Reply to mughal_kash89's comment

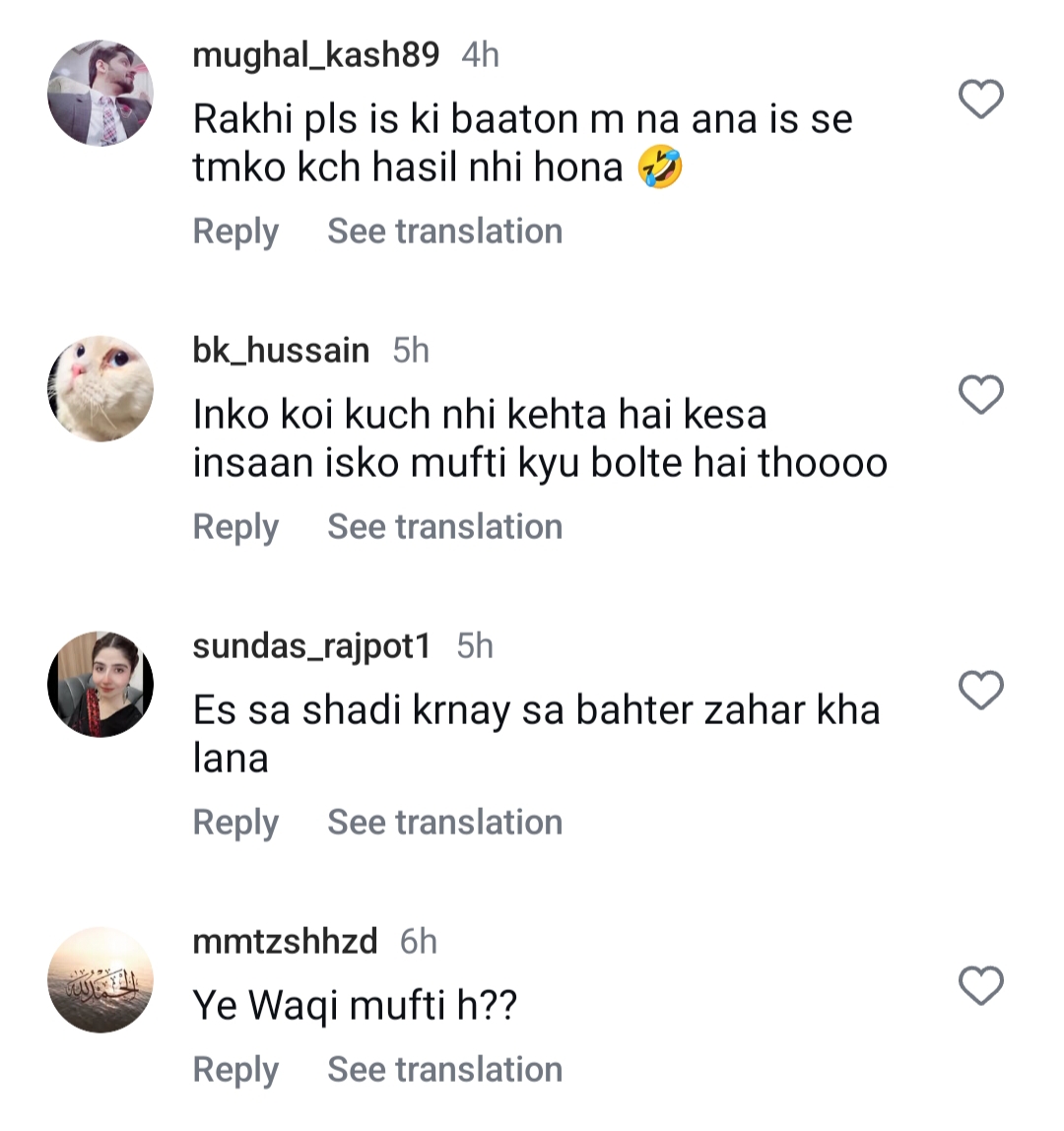point(235,231)
